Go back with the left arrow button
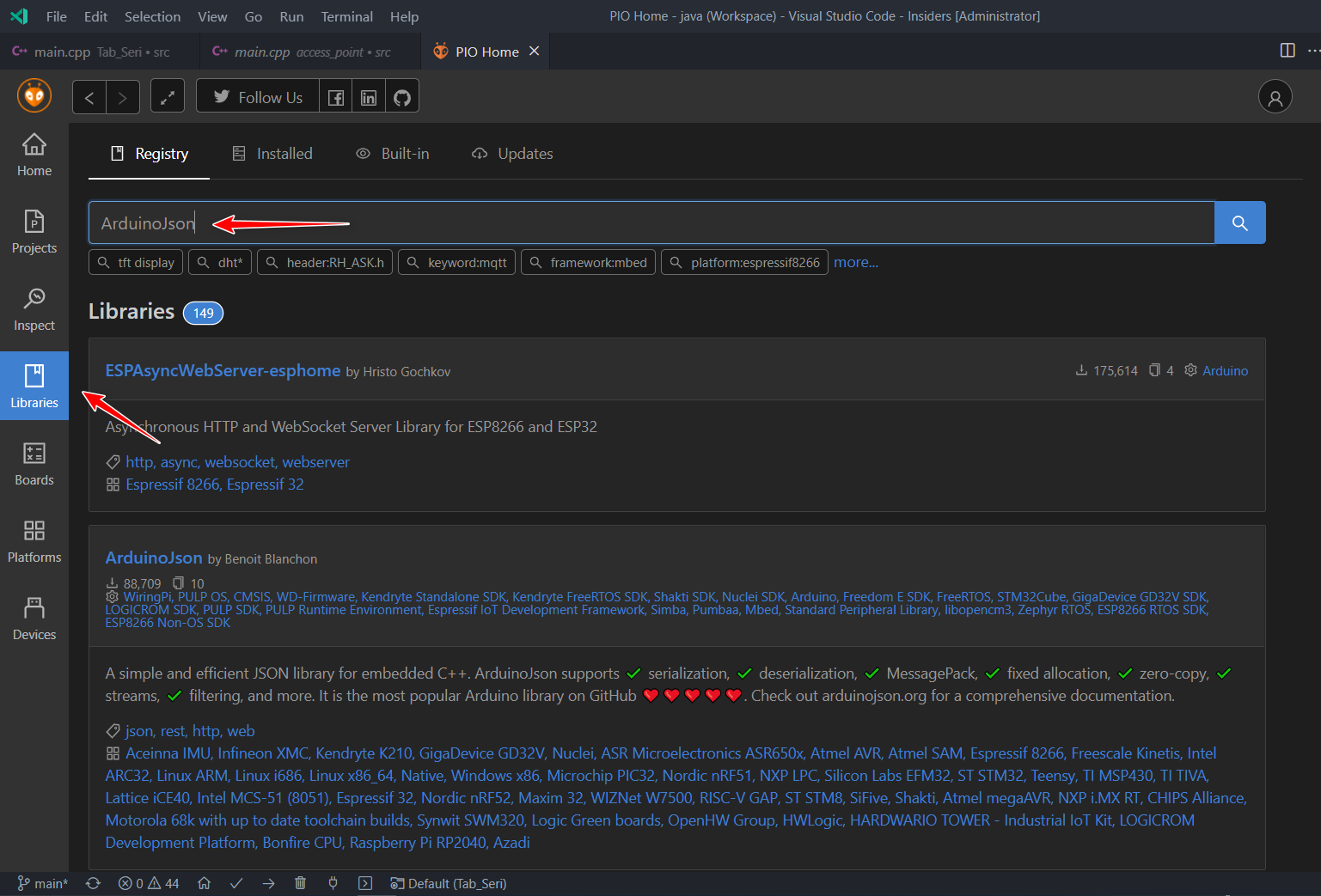 (x=89, y=97)
